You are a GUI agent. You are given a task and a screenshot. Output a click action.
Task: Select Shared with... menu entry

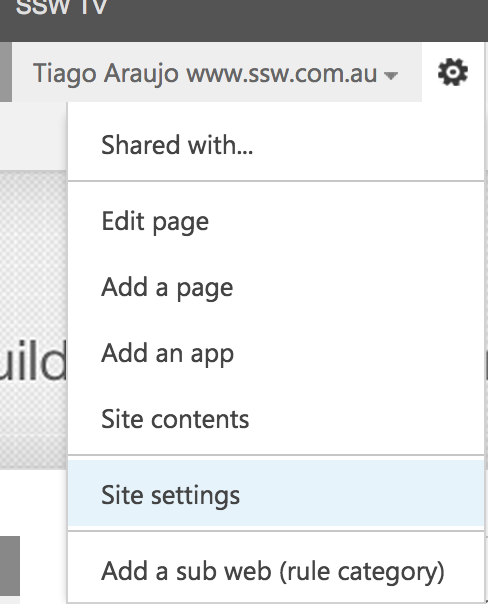276,145
